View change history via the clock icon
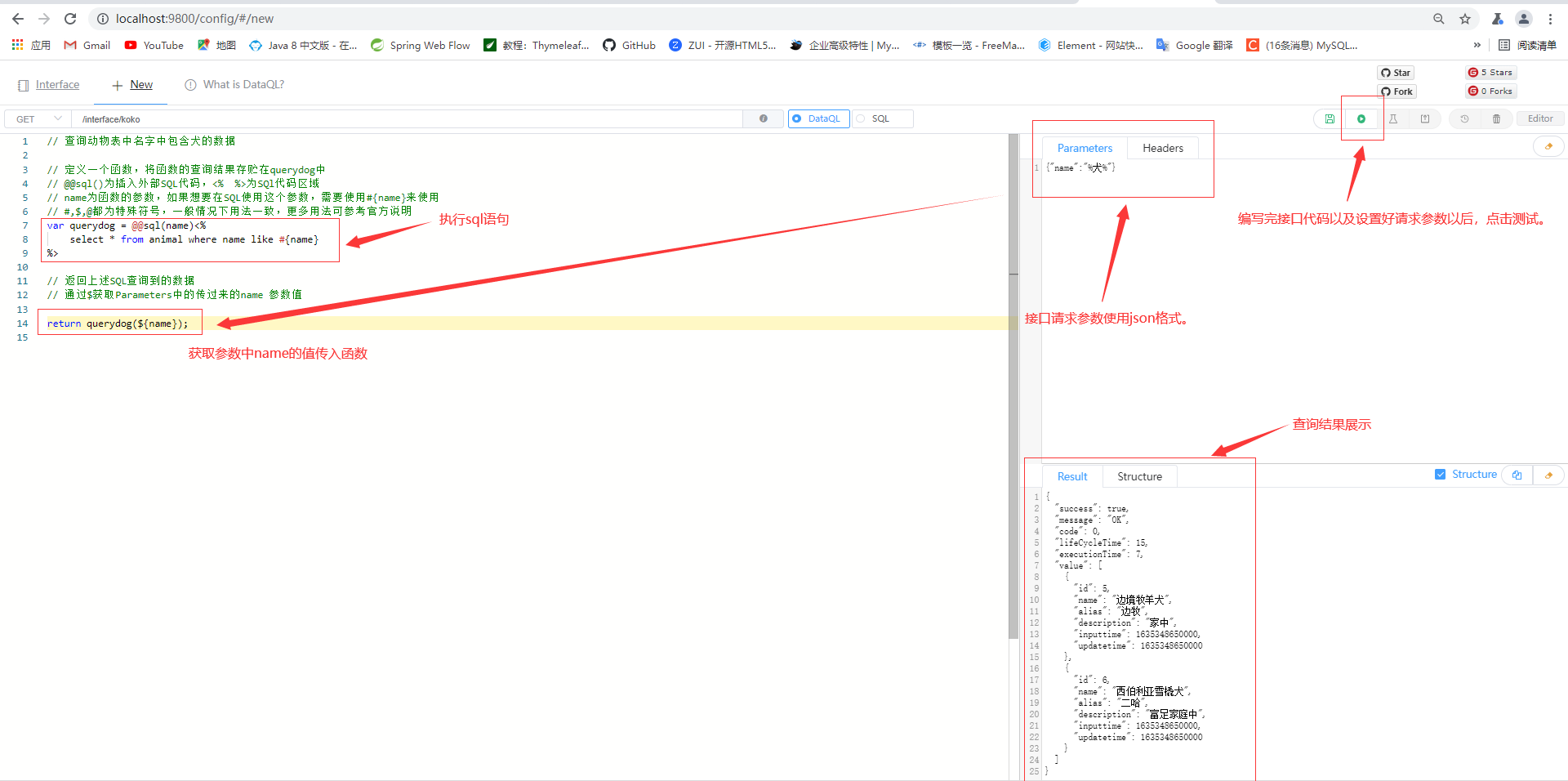Screen dimensions: 1568x781 1465,118
